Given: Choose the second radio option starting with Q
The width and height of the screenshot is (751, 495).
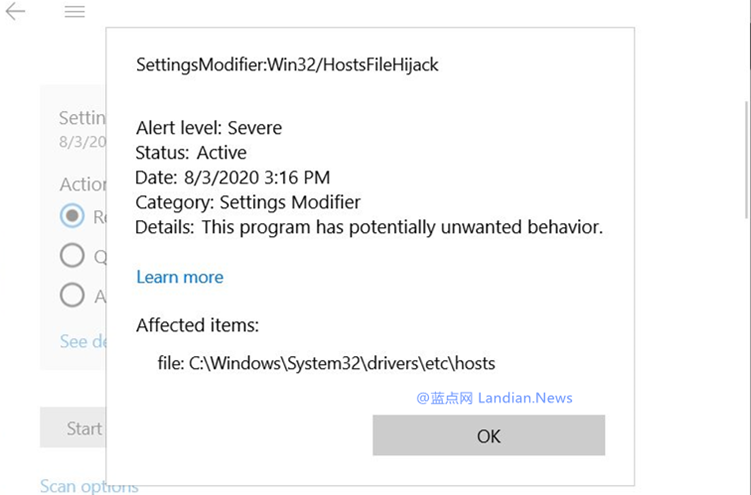Looking at the screenshot, I should click(72, 255).
